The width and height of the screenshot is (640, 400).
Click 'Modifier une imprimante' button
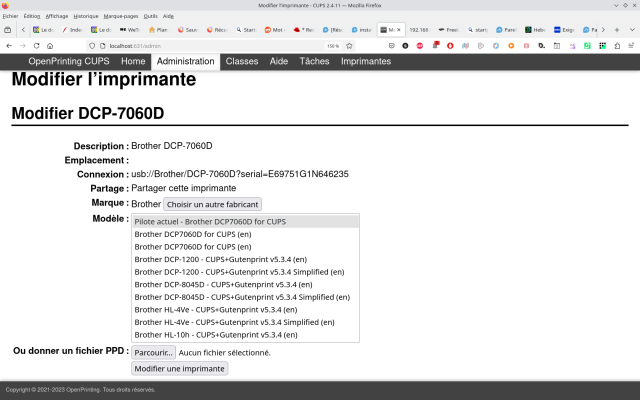click(x=180, y=369)
